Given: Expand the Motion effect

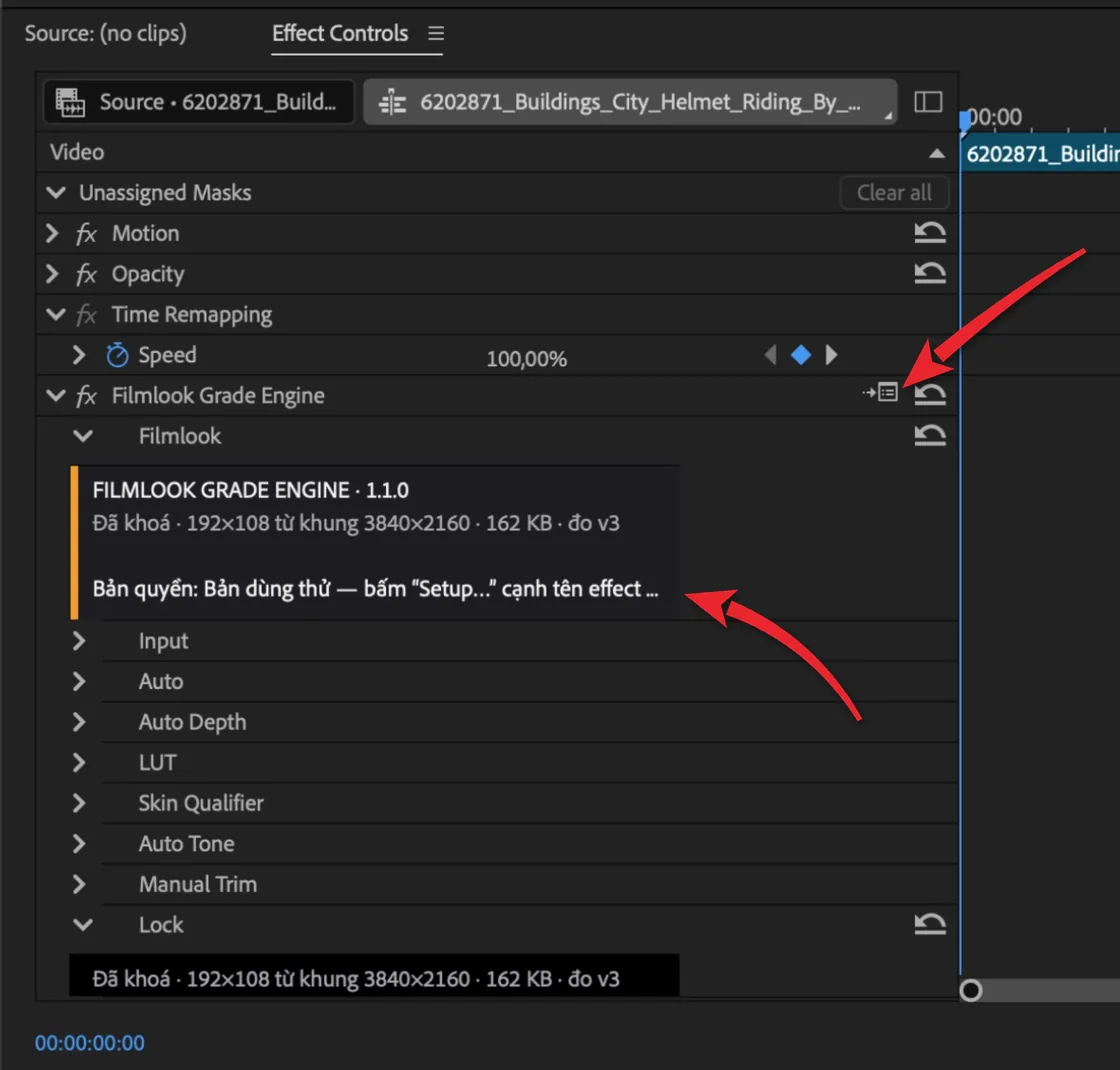Looking at the screenshot, I should 51,233.
